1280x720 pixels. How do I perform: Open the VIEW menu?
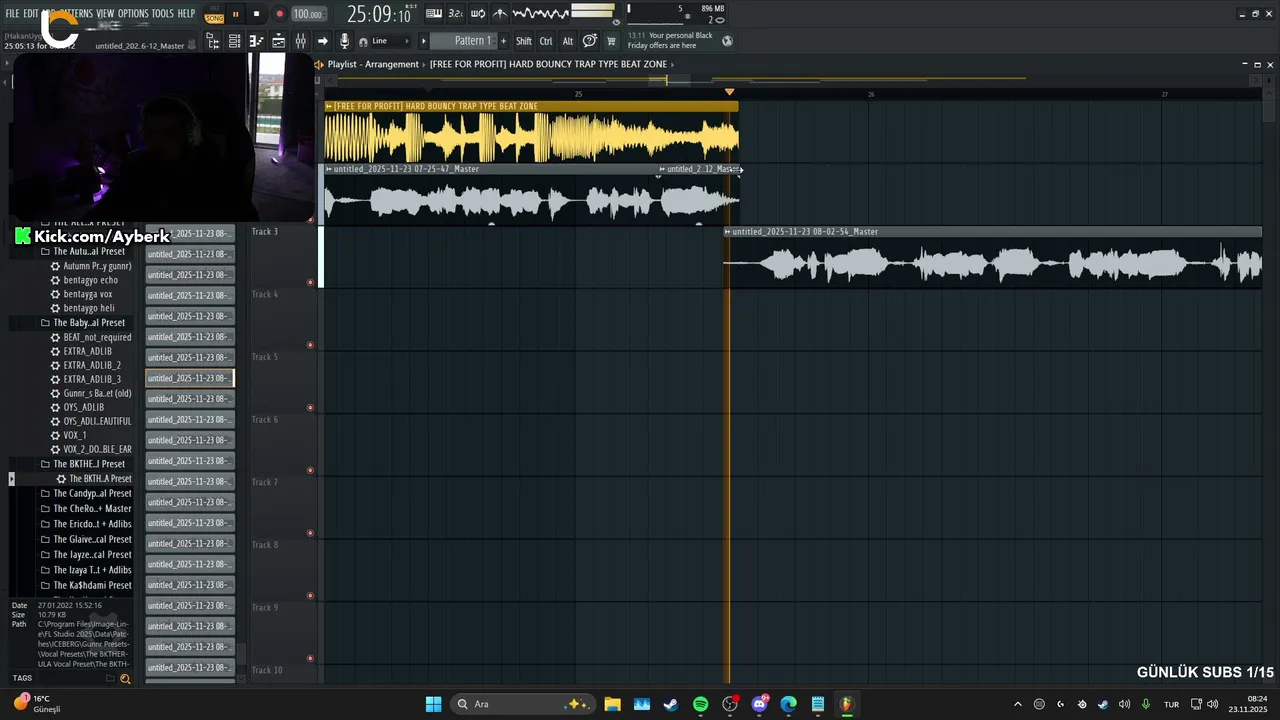105,14
